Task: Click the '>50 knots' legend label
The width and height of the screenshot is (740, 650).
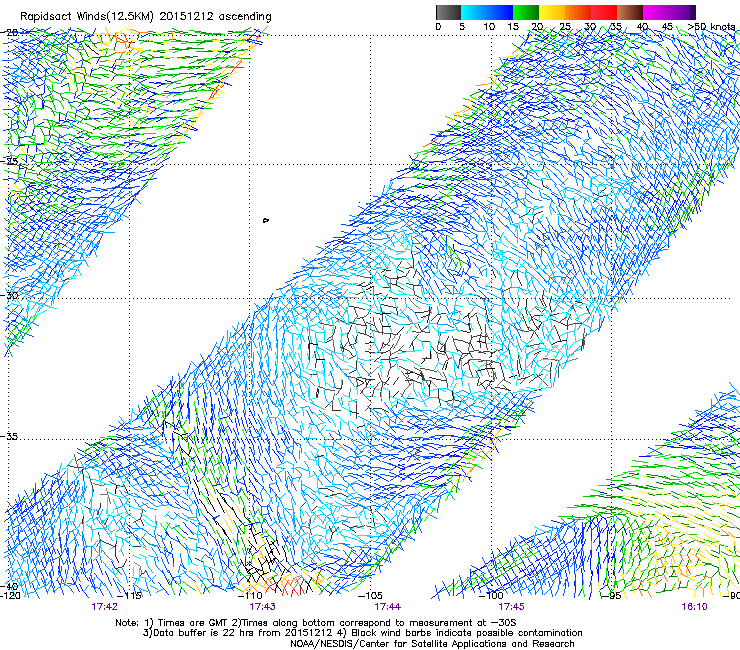Action: pos(711,27)
